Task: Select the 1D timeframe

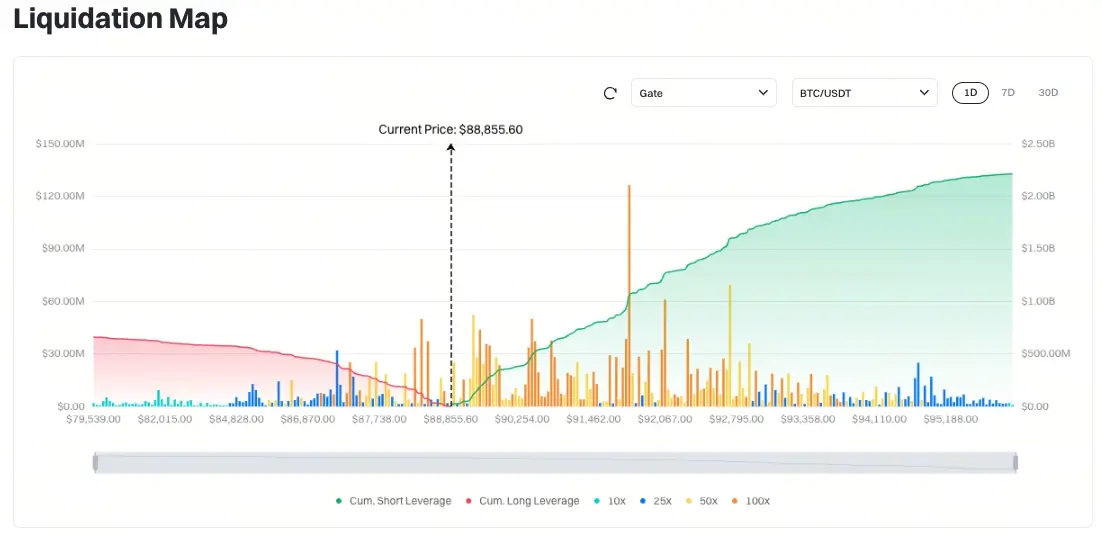Action: click(970, 93)
